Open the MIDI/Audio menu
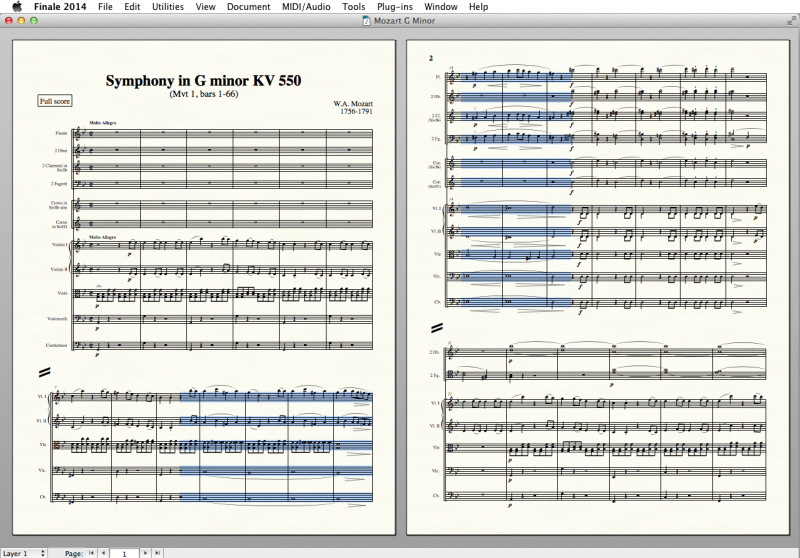800x558 pixels. coord(306,7)
